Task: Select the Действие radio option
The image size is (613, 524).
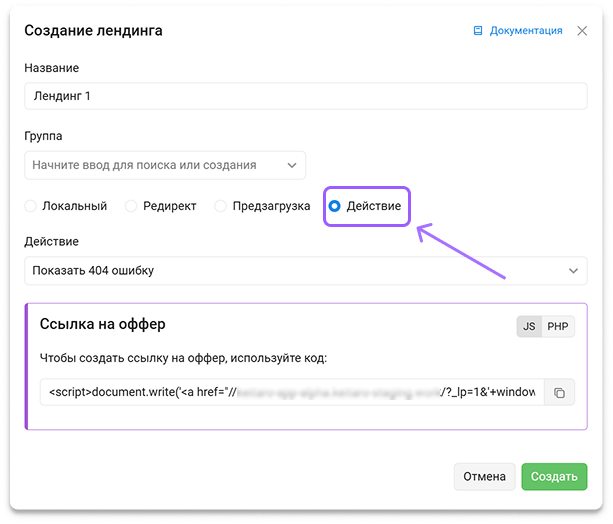Action: coord(335,206)
